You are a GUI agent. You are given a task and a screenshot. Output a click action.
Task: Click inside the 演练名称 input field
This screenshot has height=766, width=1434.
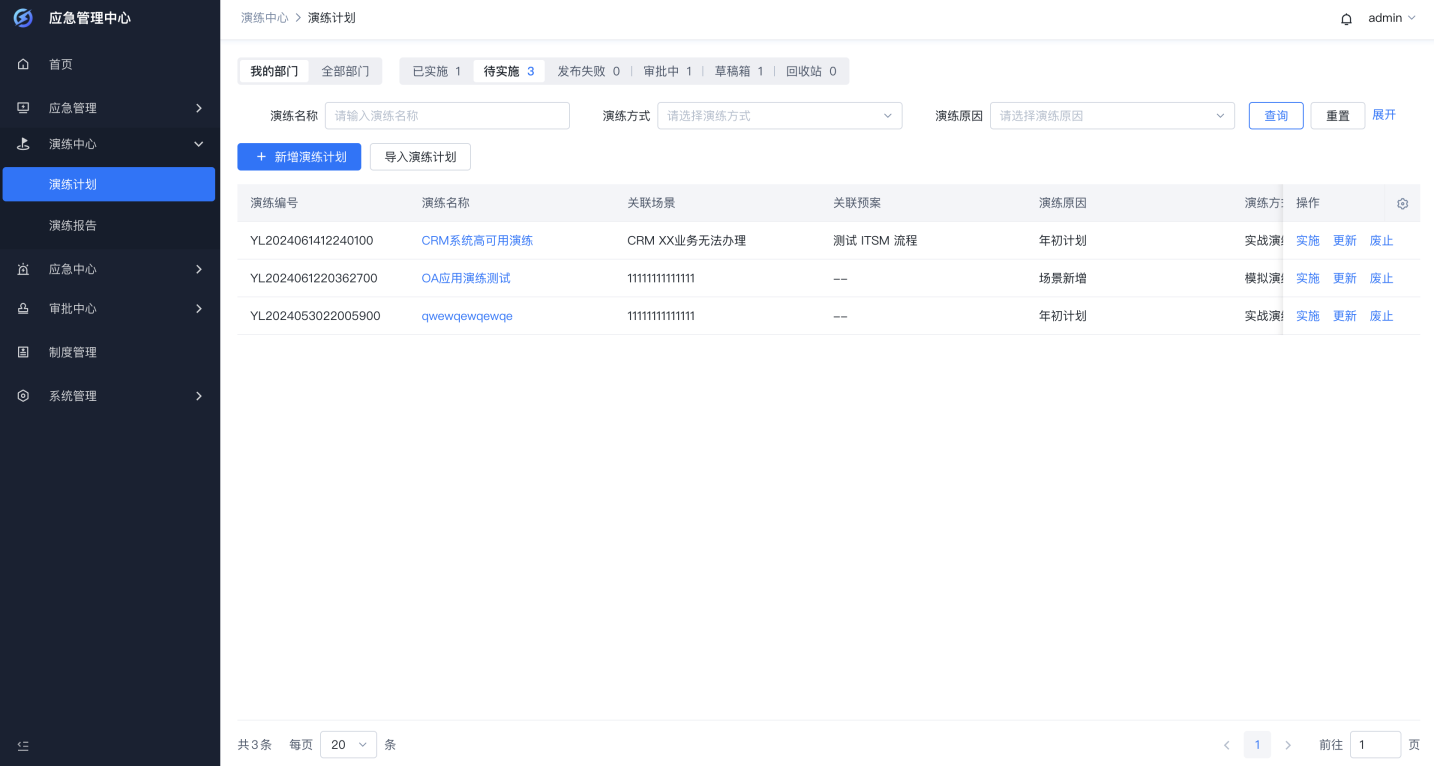coord(447,115)
